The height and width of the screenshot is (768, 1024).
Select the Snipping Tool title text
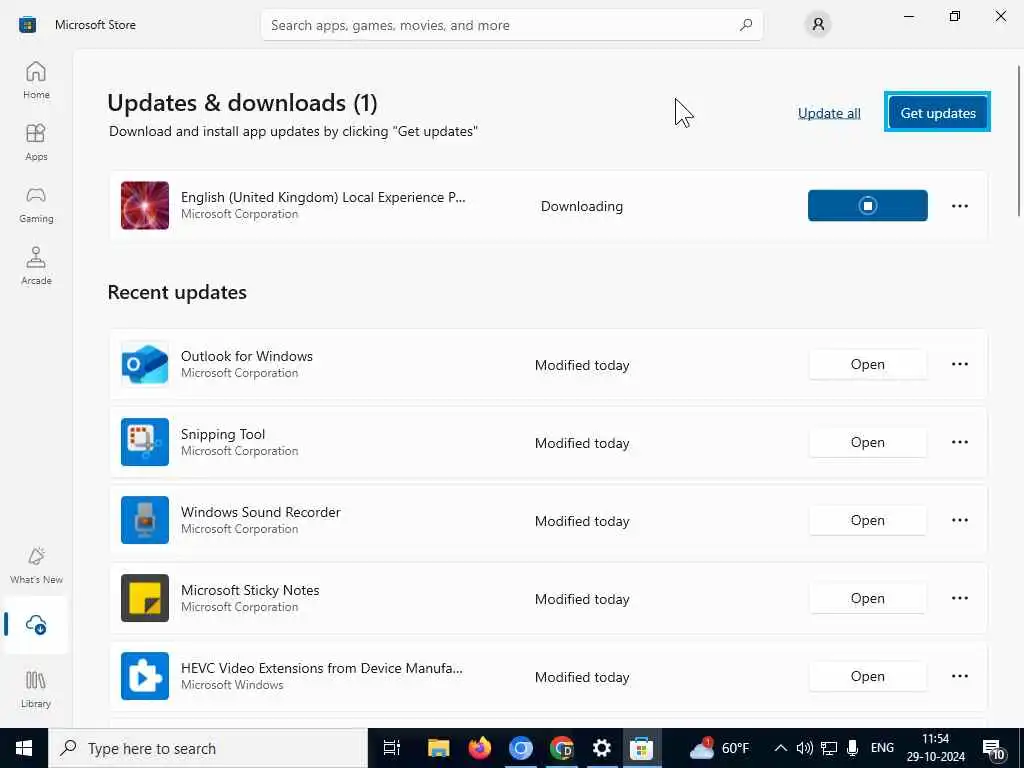pos(223,434)
